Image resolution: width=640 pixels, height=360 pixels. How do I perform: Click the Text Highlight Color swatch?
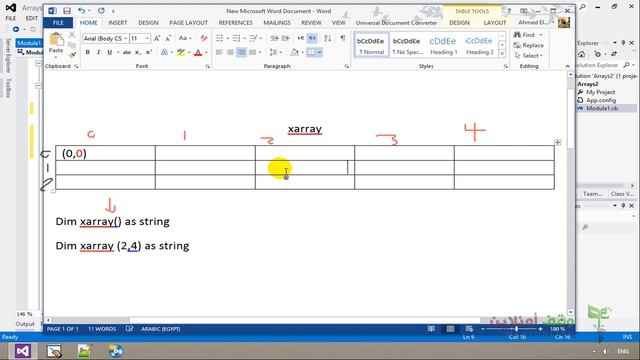point(180,52)
